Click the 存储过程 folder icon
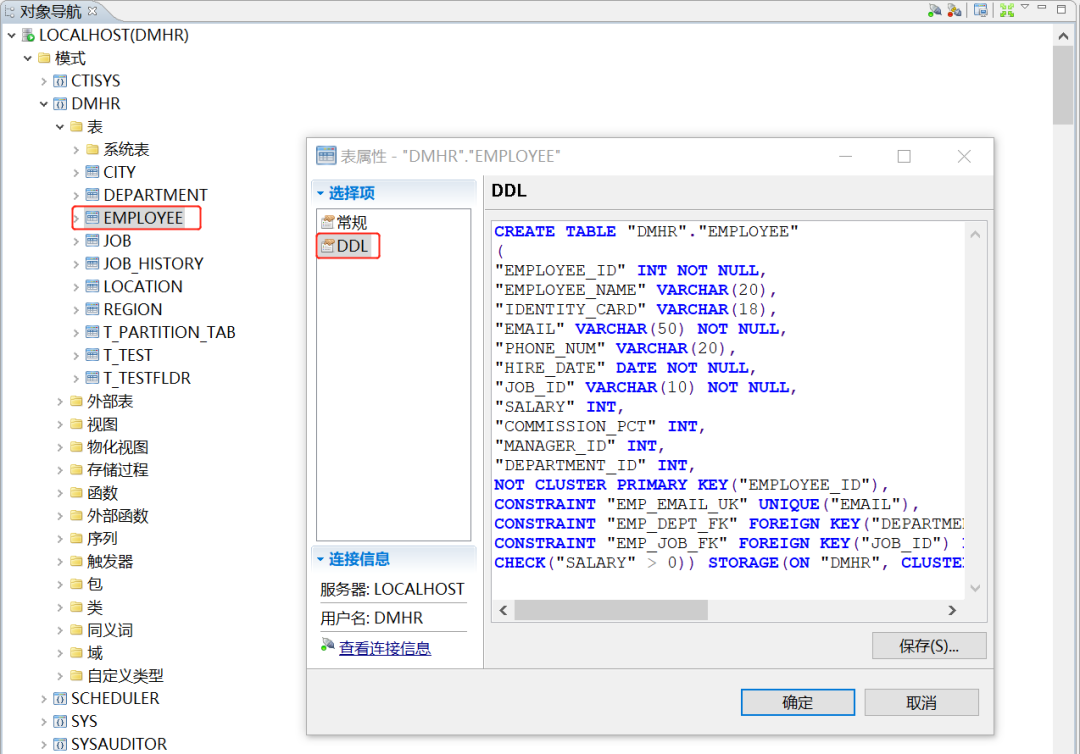The width and height of the screenshot is (1080, 754). pyautogui.click(x=76, y=470)
